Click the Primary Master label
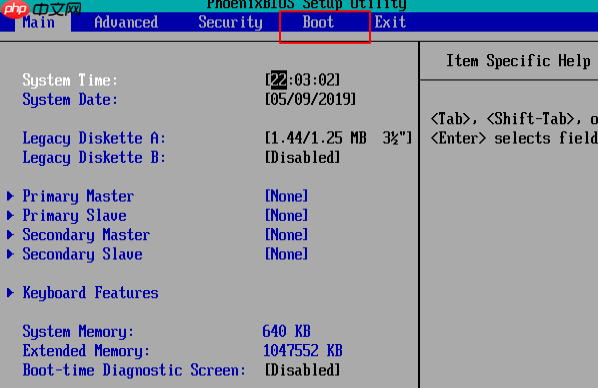The width and height of the screenshot is (598, 388). [78, 196]
